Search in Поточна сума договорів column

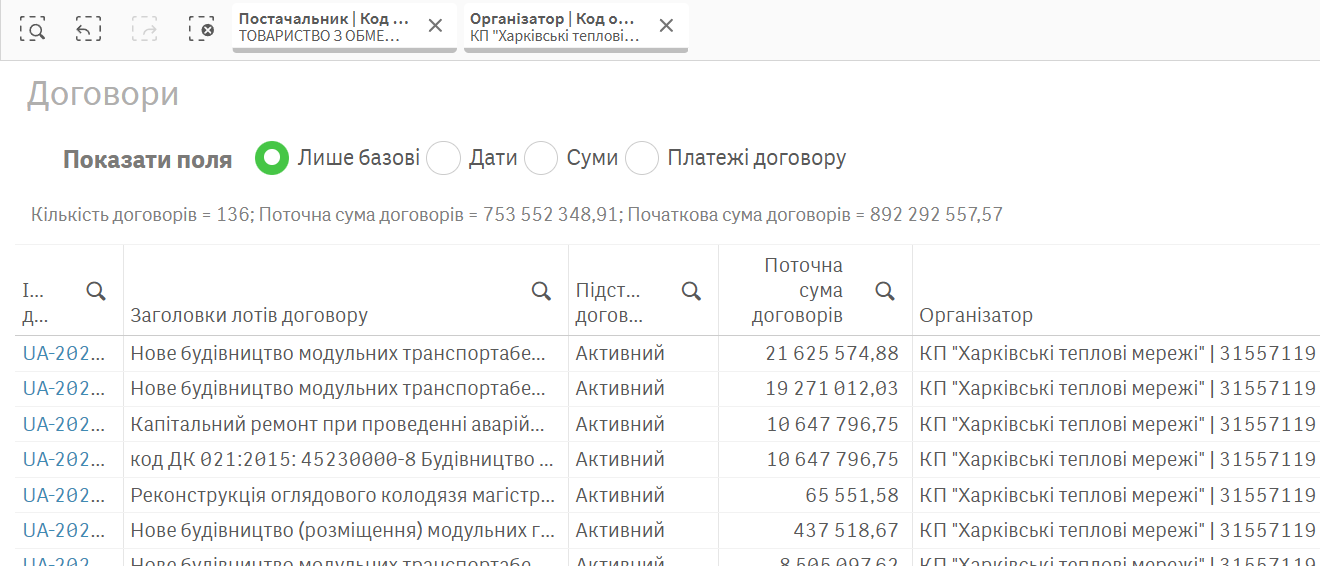885,291
